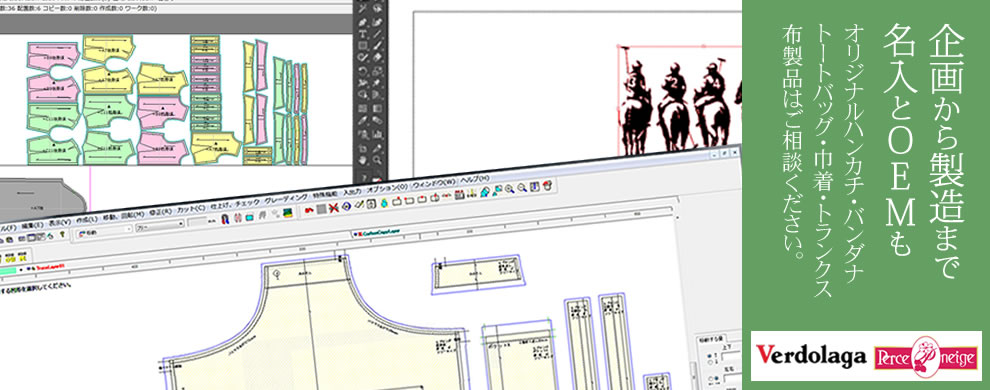This screenshot has height=390, width=990.
Task: Select the Type tool in Illustrator toolbar
Action: tap(362, 34)
